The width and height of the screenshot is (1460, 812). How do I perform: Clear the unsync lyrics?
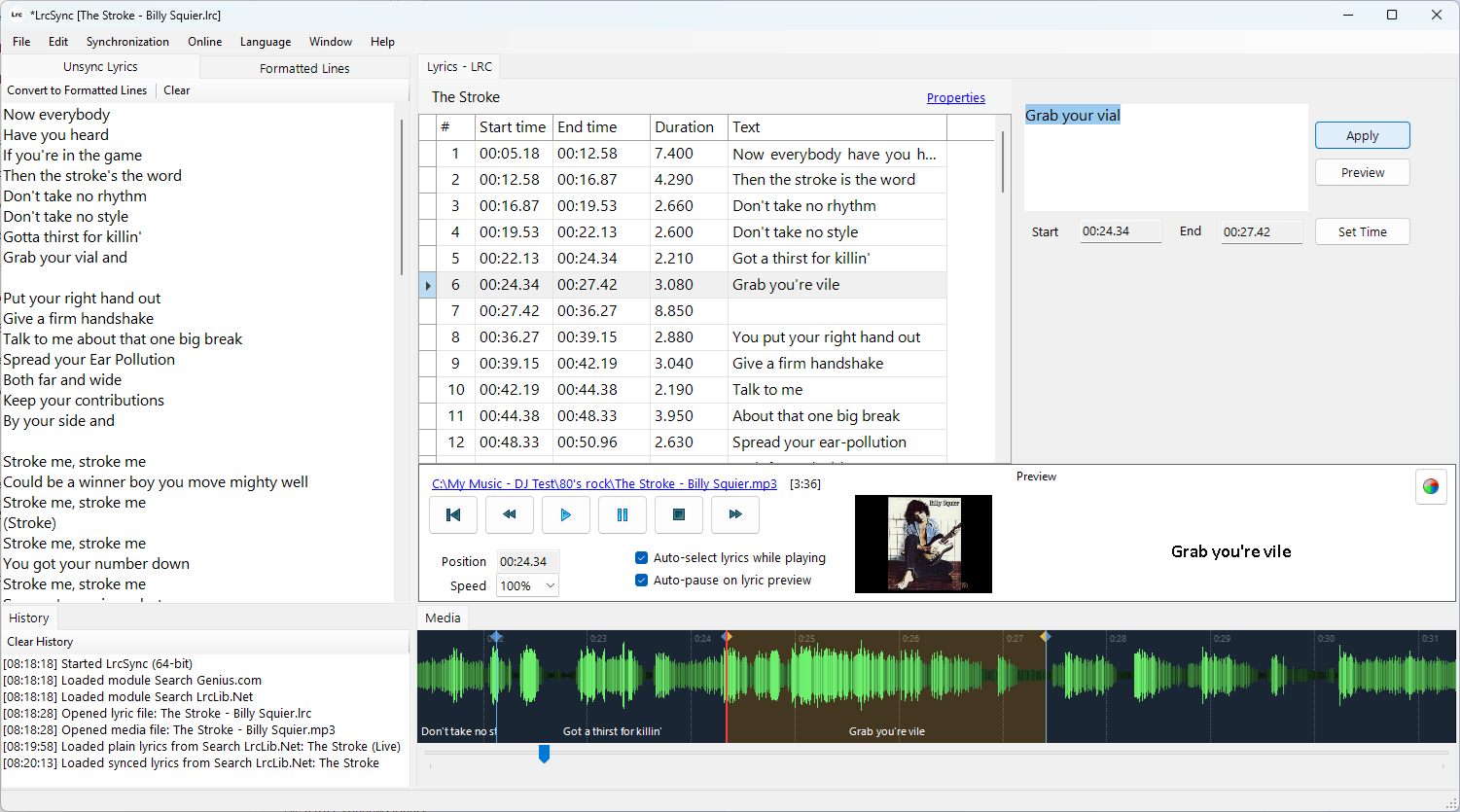(177, 90)
